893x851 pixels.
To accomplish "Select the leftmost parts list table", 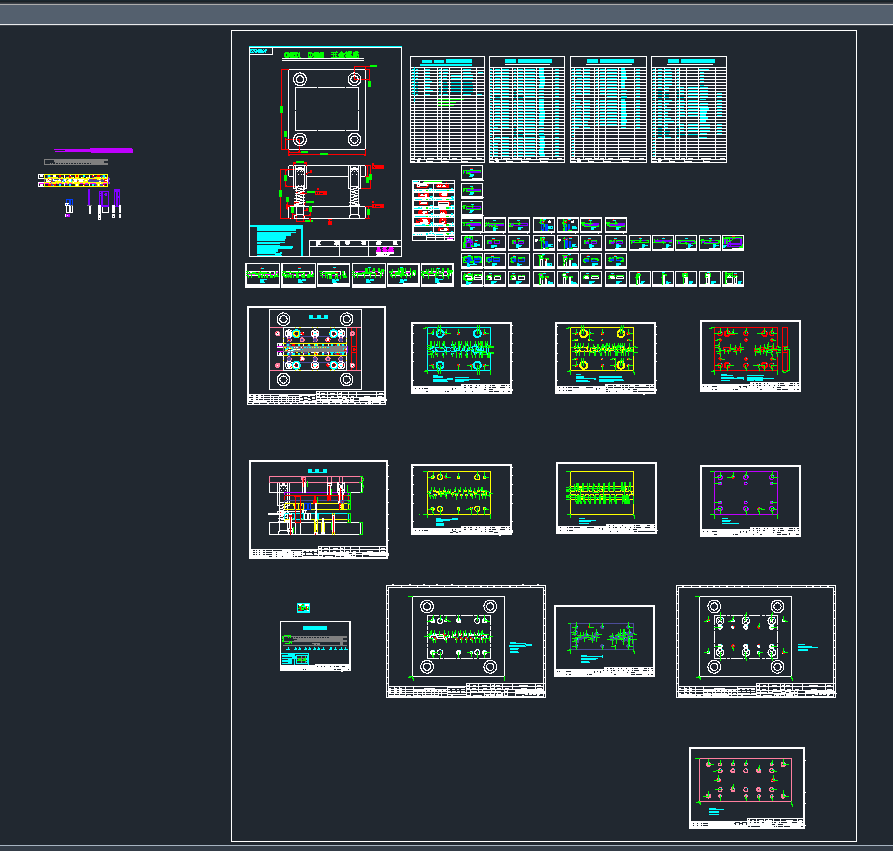I will [447, 110].
